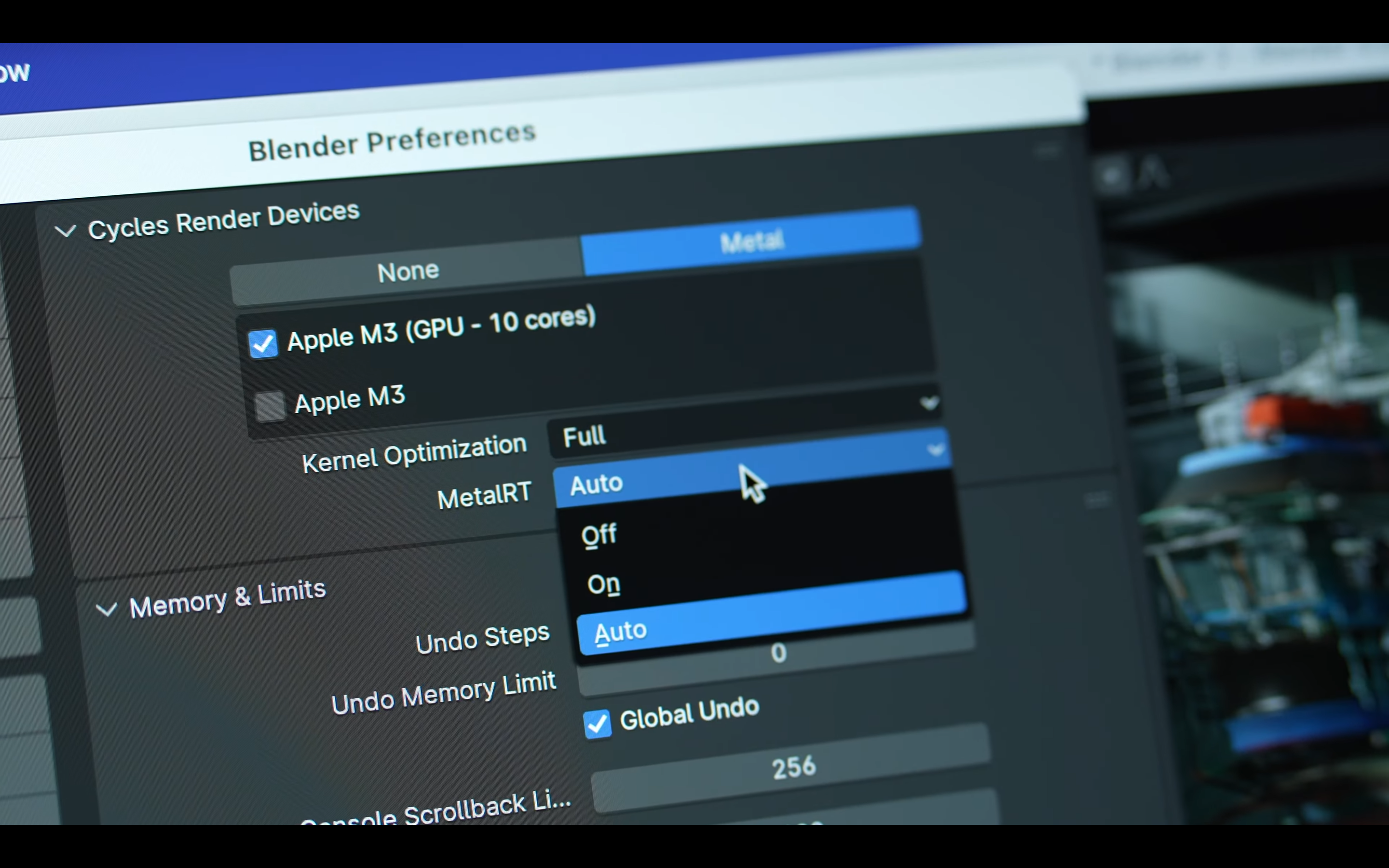
Task: Enable the unchecked Apple M3 CPU device
Action: tap(270, 407)
